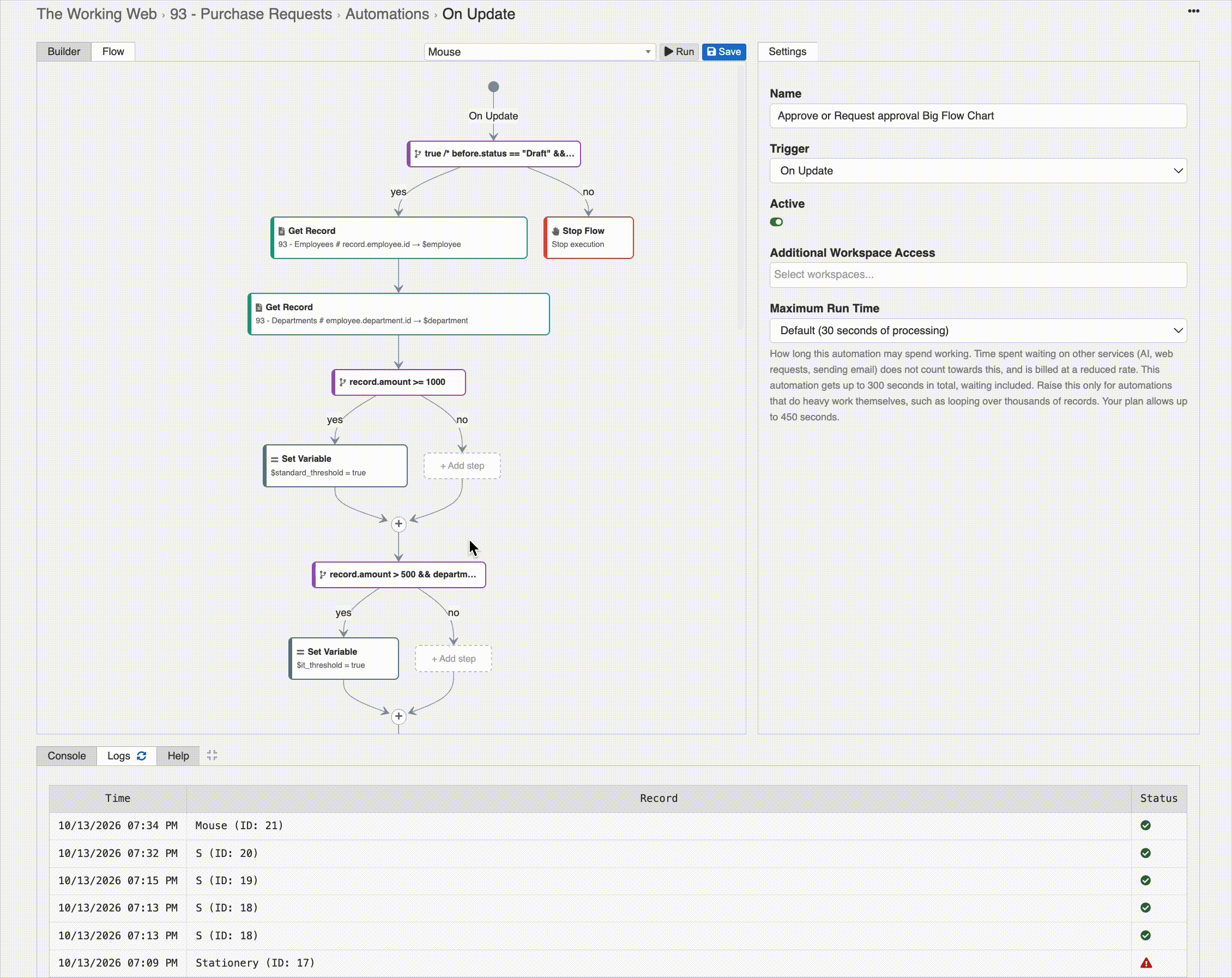1232x978 pixels.
Task: Click the green success icon for Mouse (ID: 21)
Action: pyautogui.click(x=1145, y=825)
